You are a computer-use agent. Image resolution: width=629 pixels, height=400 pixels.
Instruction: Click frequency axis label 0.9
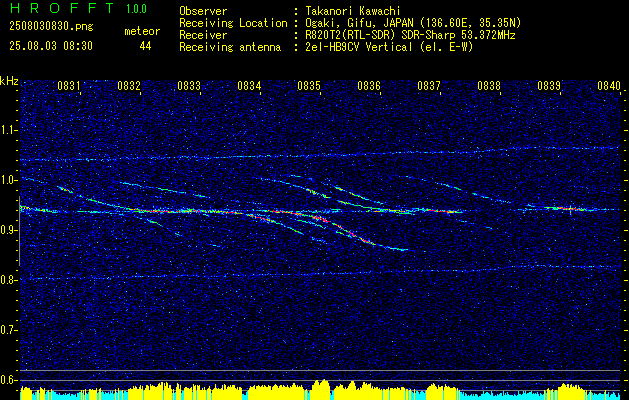9,230
